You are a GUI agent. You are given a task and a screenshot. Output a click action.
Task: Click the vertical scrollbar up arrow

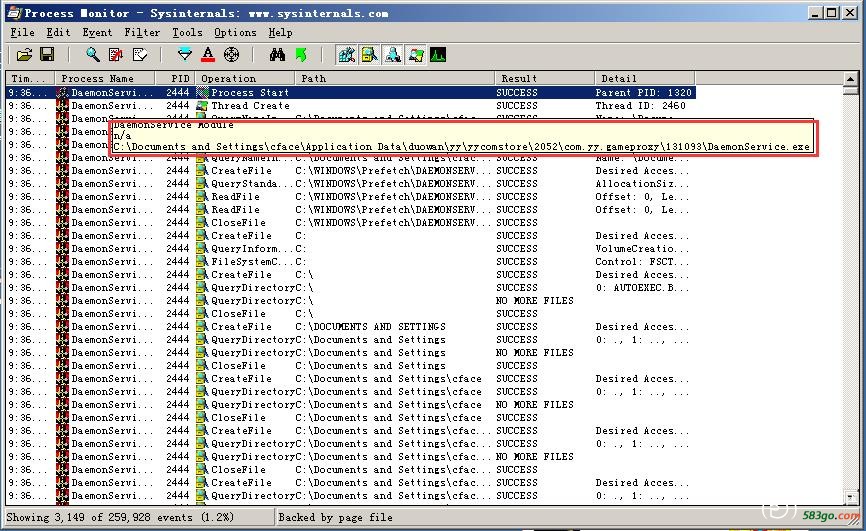pos(851,78)
